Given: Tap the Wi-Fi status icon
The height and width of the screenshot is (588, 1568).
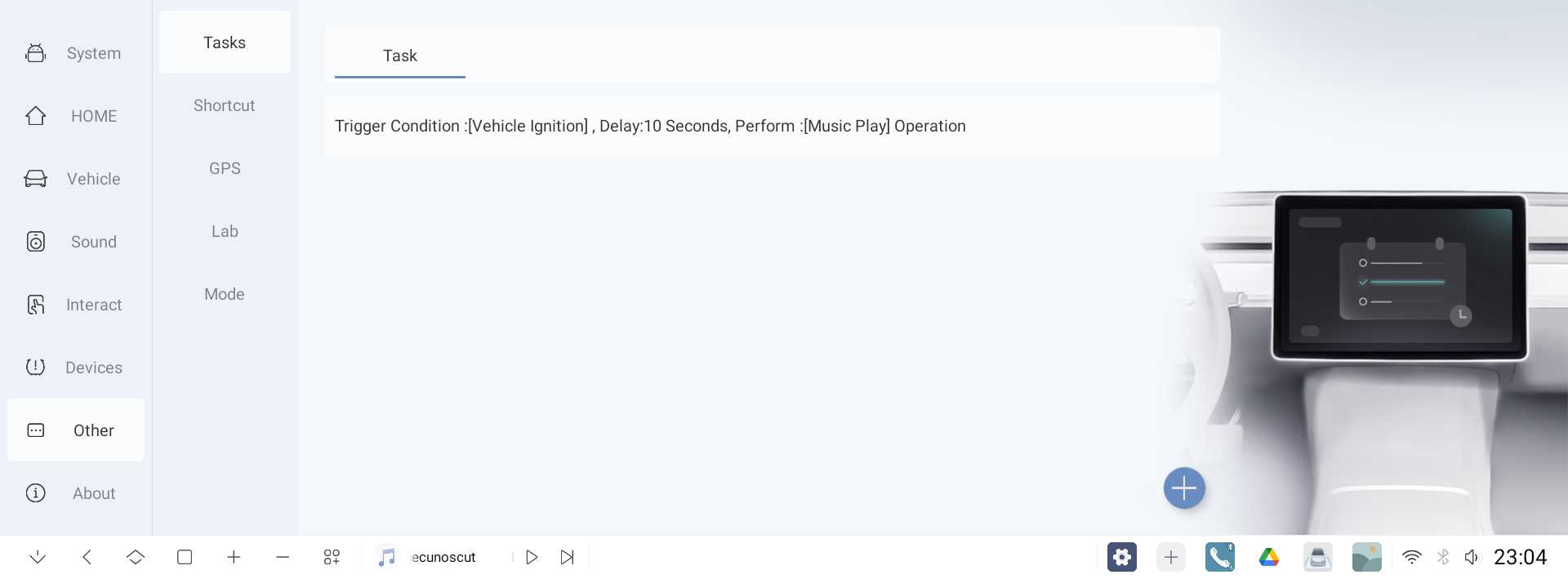Looking at the screenshot, I should coord(1411,557).
